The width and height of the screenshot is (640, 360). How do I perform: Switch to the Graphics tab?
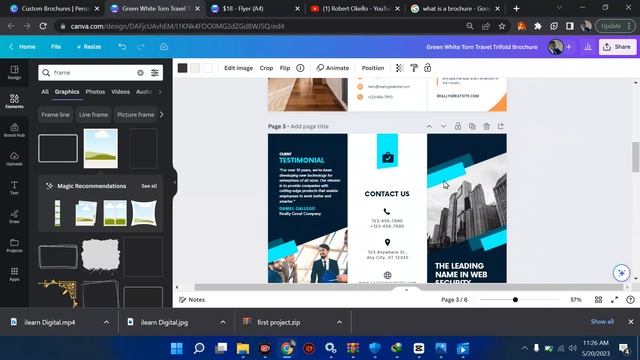coord(67,92)
